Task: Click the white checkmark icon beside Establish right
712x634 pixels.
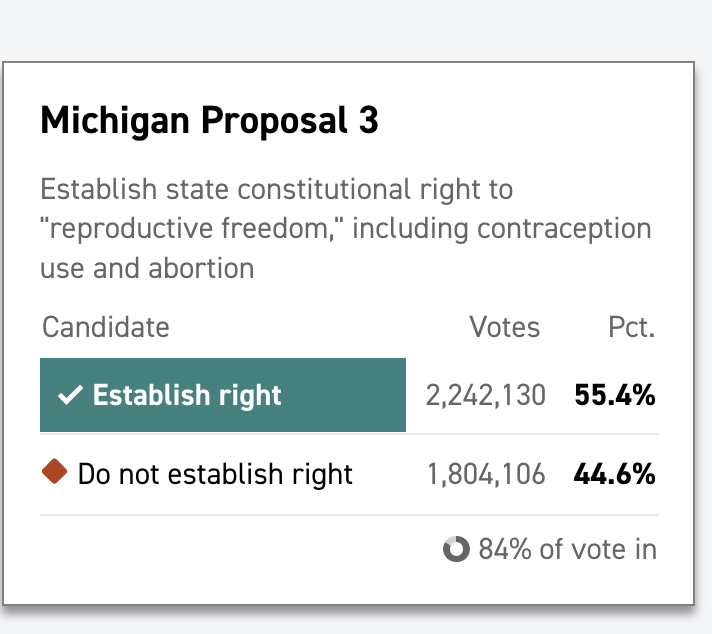Action: (69, 396)
